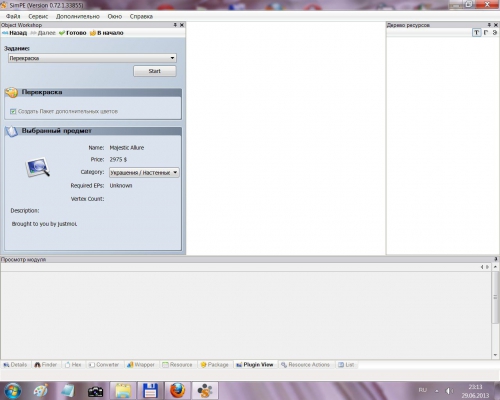The height and width of the screenshot is (400, 500).
Task: Switch to the Resource Actions tab
Action: point(305,365)
